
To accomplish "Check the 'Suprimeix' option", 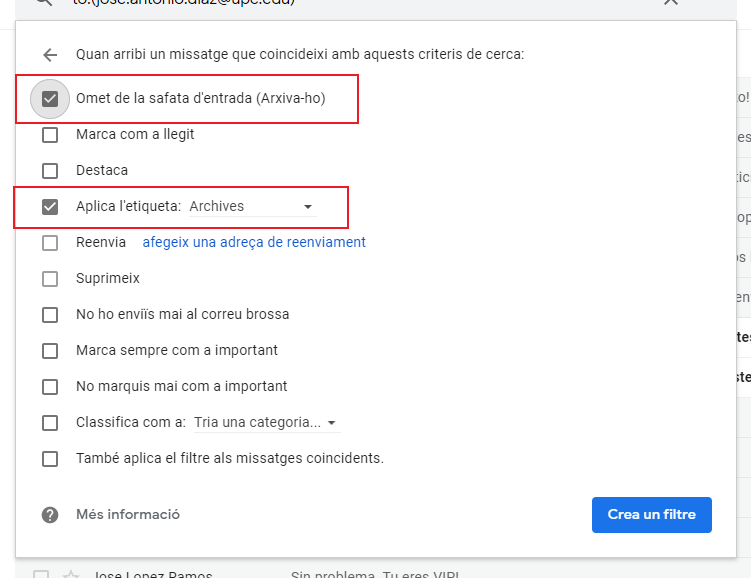I will 50,279.
